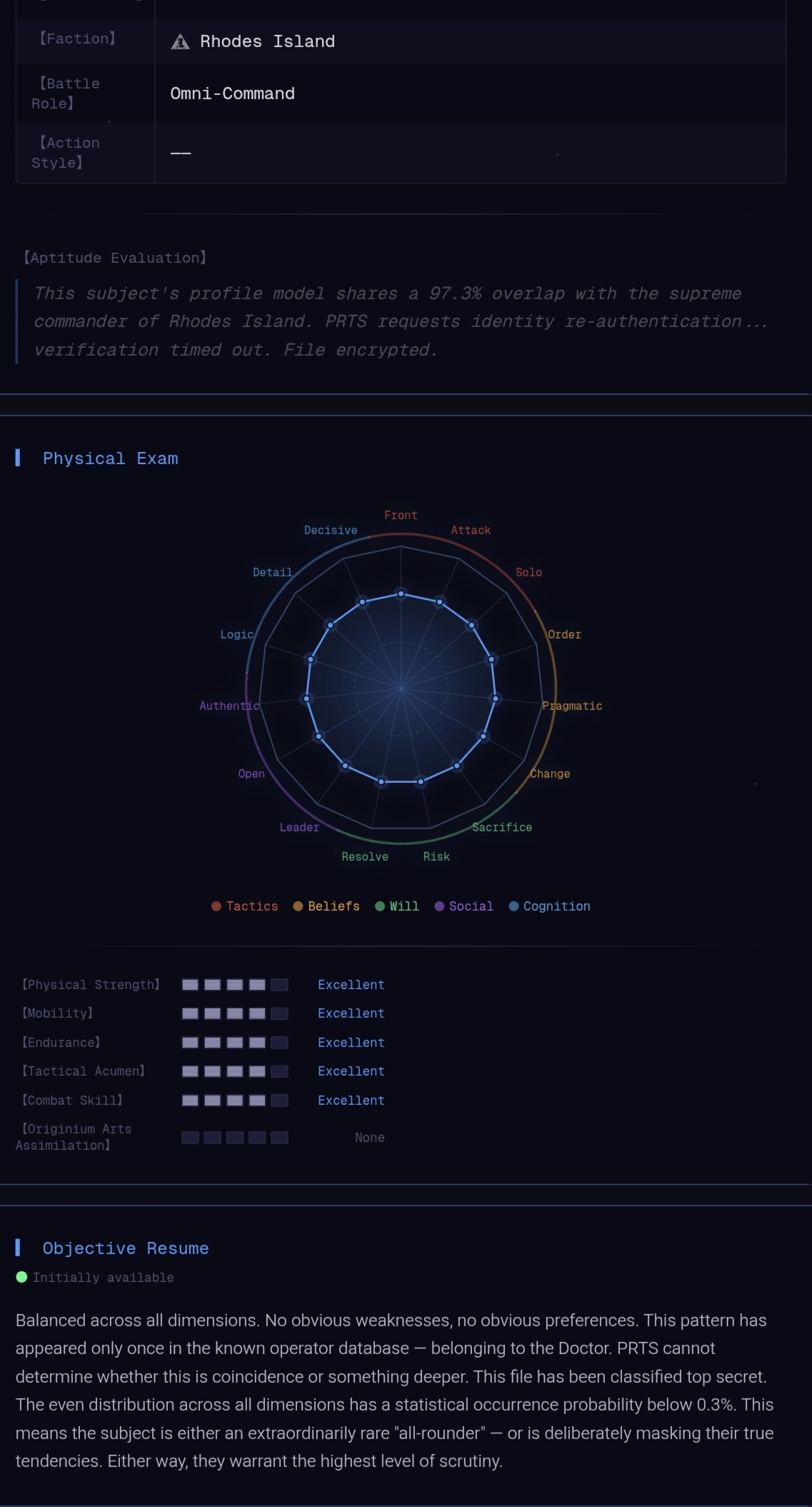This screenshot has height=1507, width=812.
Task: Click the 'Omni-Command' battle role value
Action: click(x=232, y=94)
